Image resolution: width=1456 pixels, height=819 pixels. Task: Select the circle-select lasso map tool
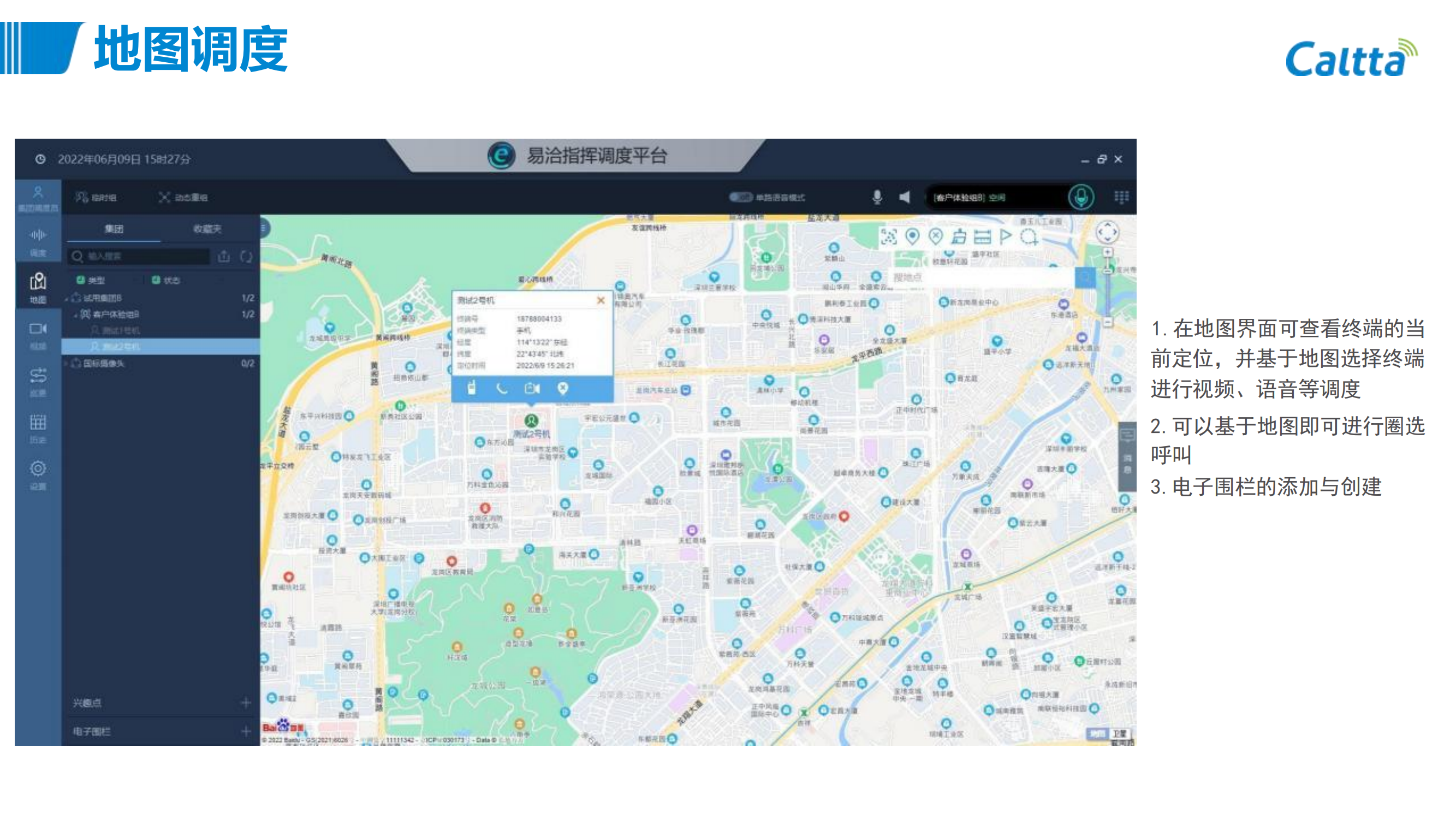click(1029, 238)
